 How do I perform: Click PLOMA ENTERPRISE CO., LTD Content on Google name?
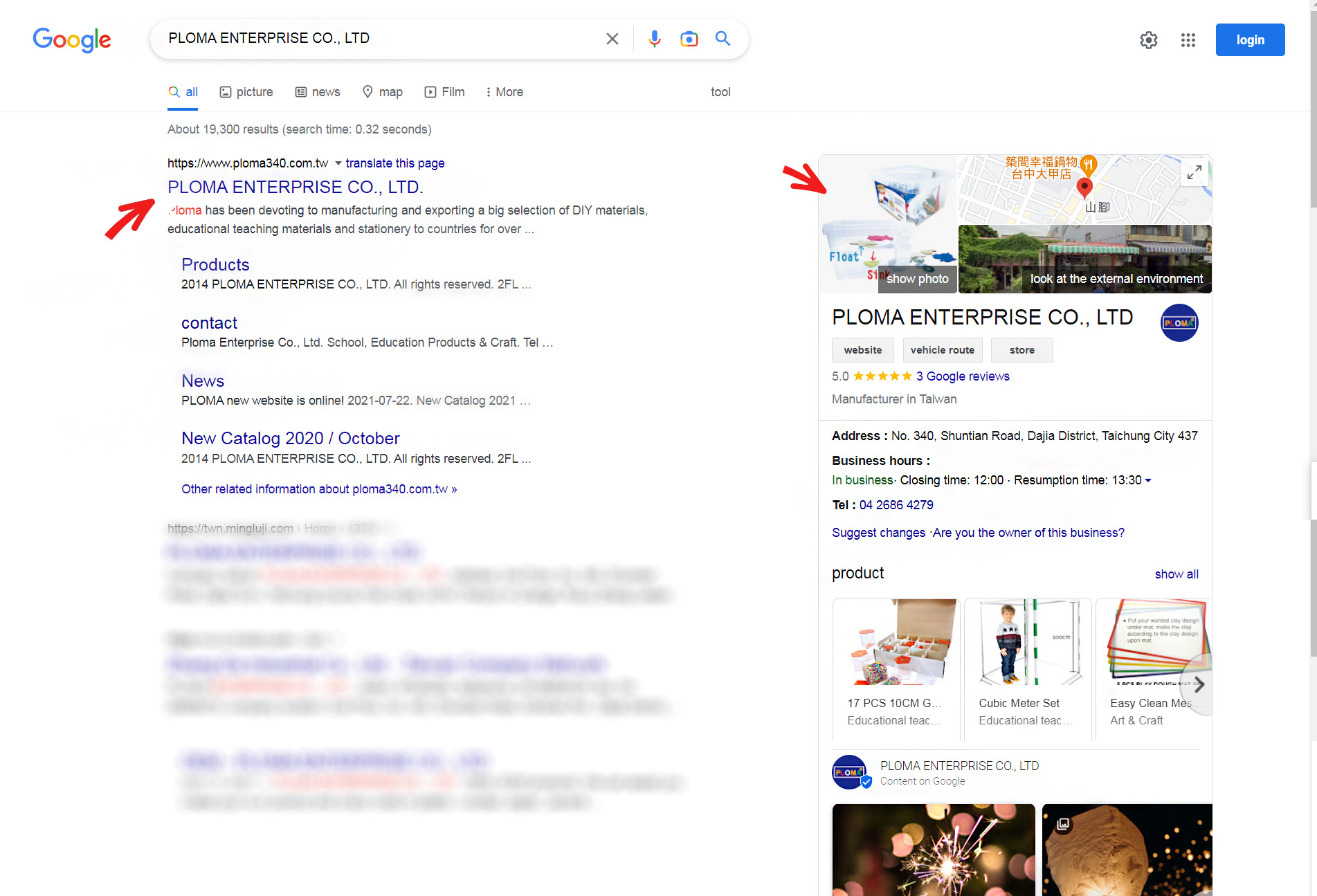[x=959, y=766]
